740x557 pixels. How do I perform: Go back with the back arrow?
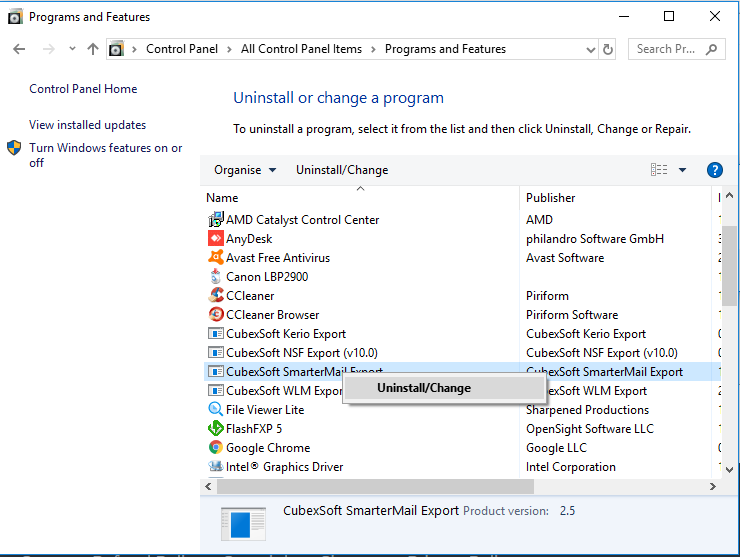[x=19, y=49]
